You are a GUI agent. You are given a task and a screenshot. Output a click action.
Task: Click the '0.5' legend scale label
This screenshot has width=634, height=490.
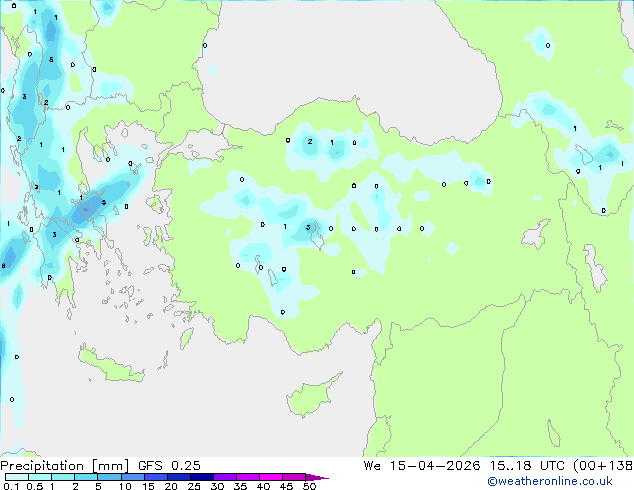coord(34,486)
